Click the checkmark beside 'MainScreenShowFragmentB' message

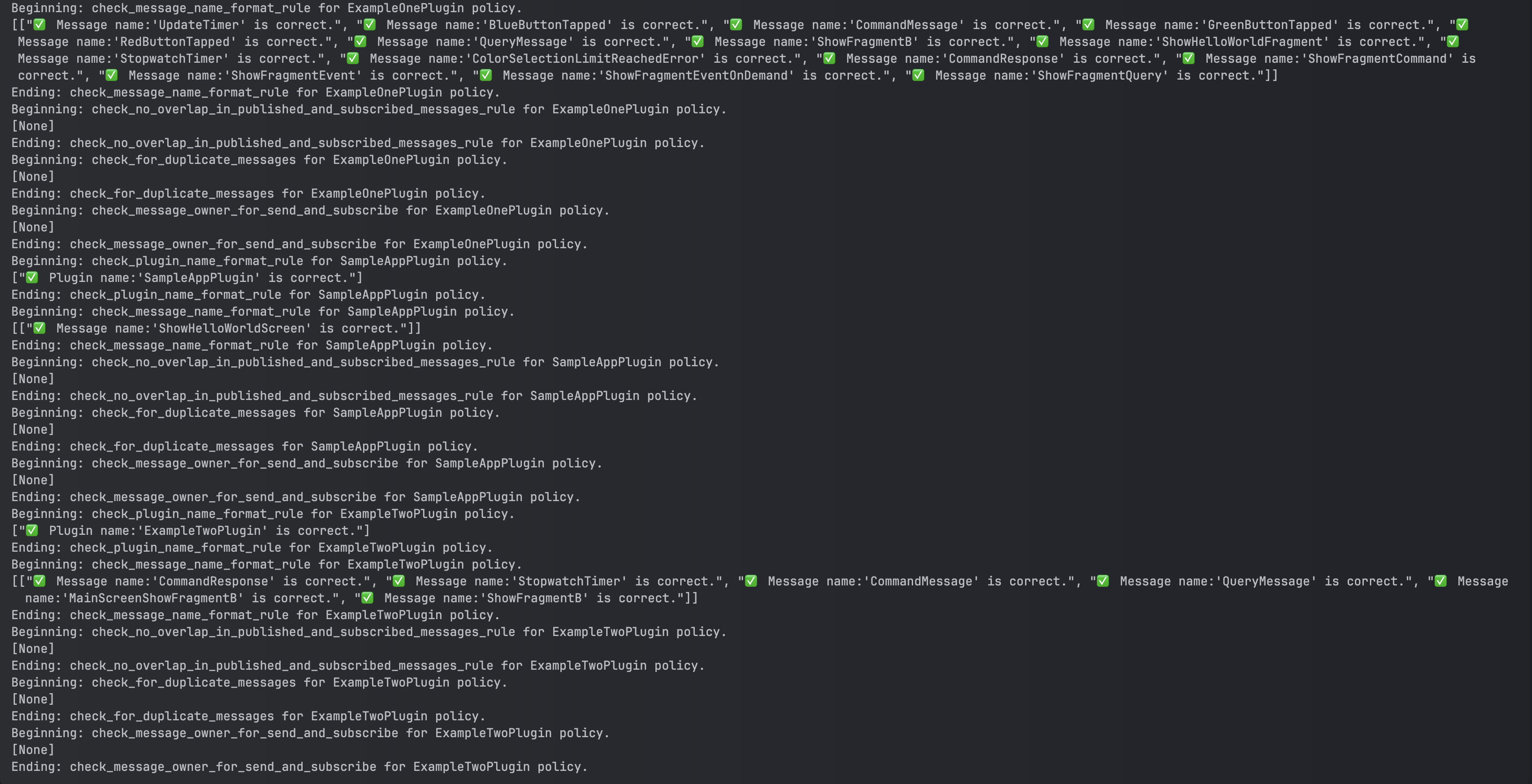pyautogui.click(x=1440, y=581)
